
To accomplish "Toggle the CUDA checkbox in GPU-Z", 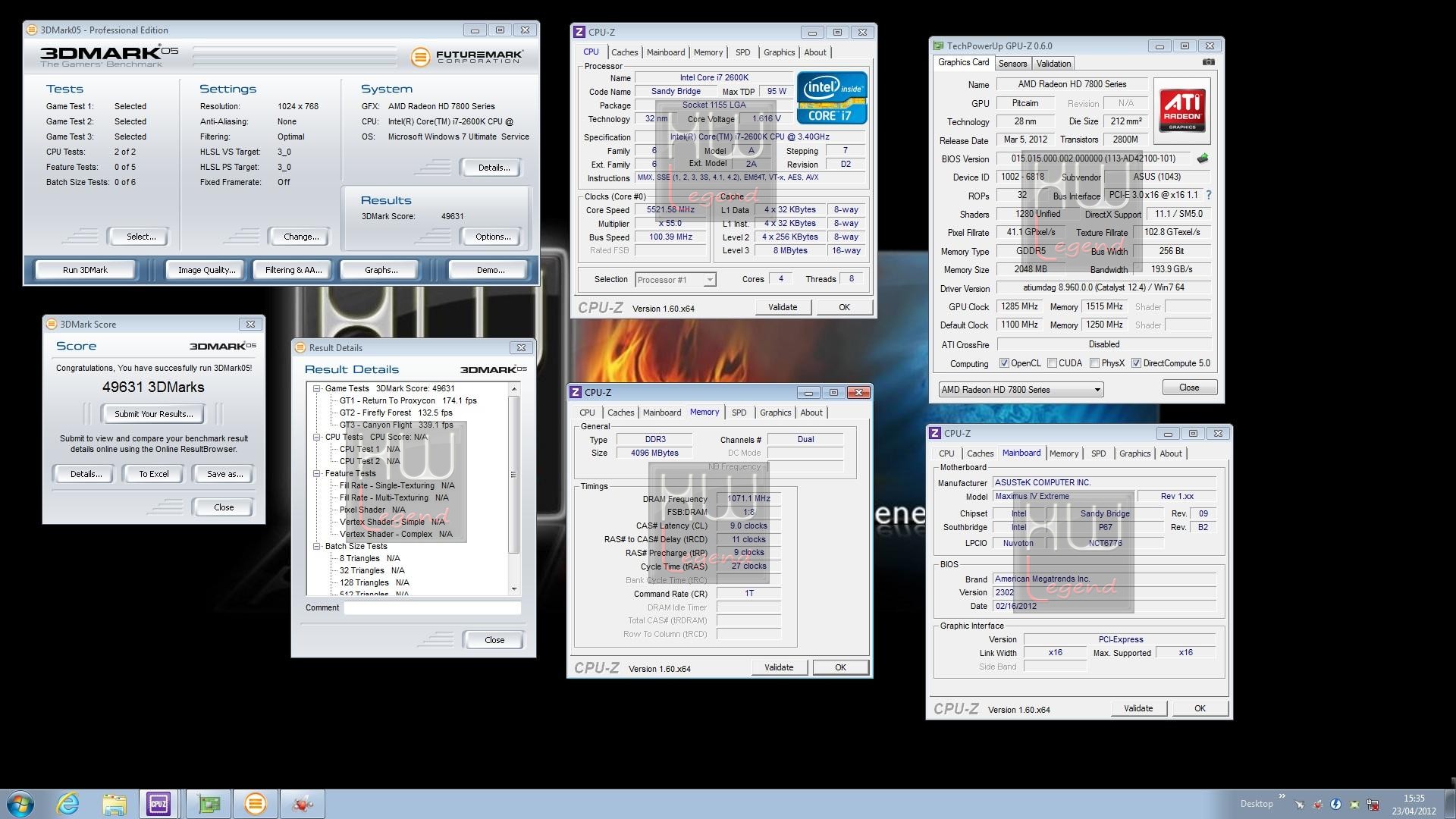I will (1052, 363).
